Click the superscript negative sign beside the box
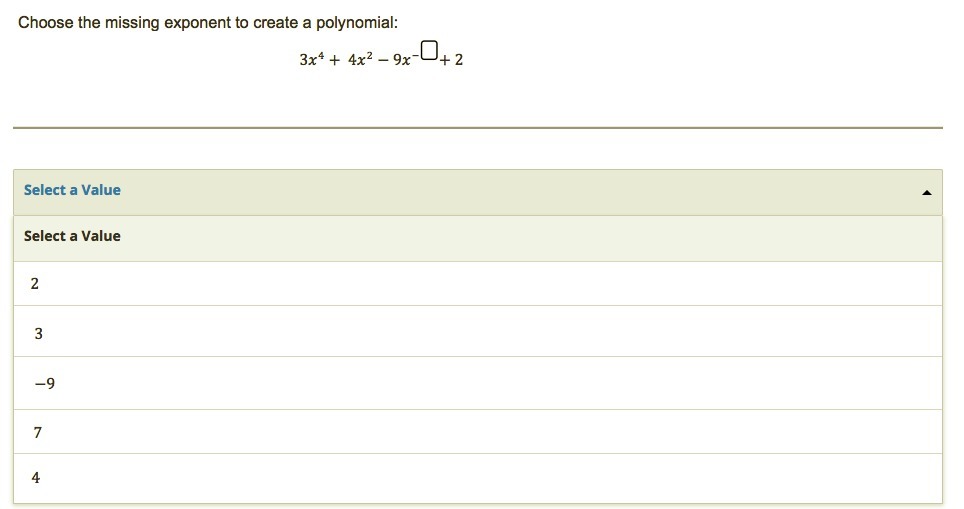Screen dimensions: 964x509 point(416,55)
